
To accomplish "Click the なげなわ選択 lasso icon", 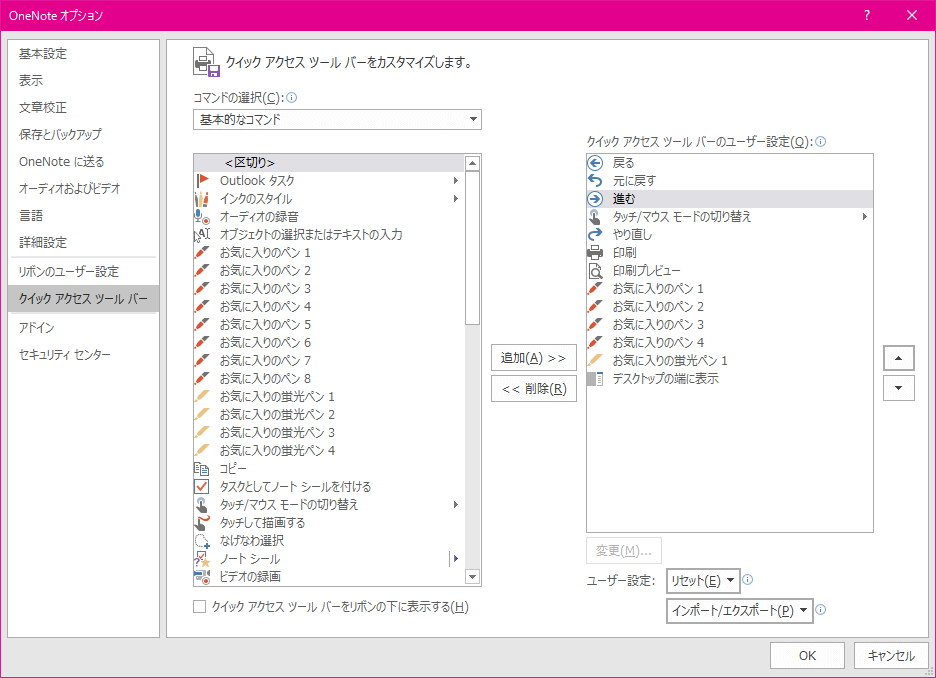I will [202, 541].
